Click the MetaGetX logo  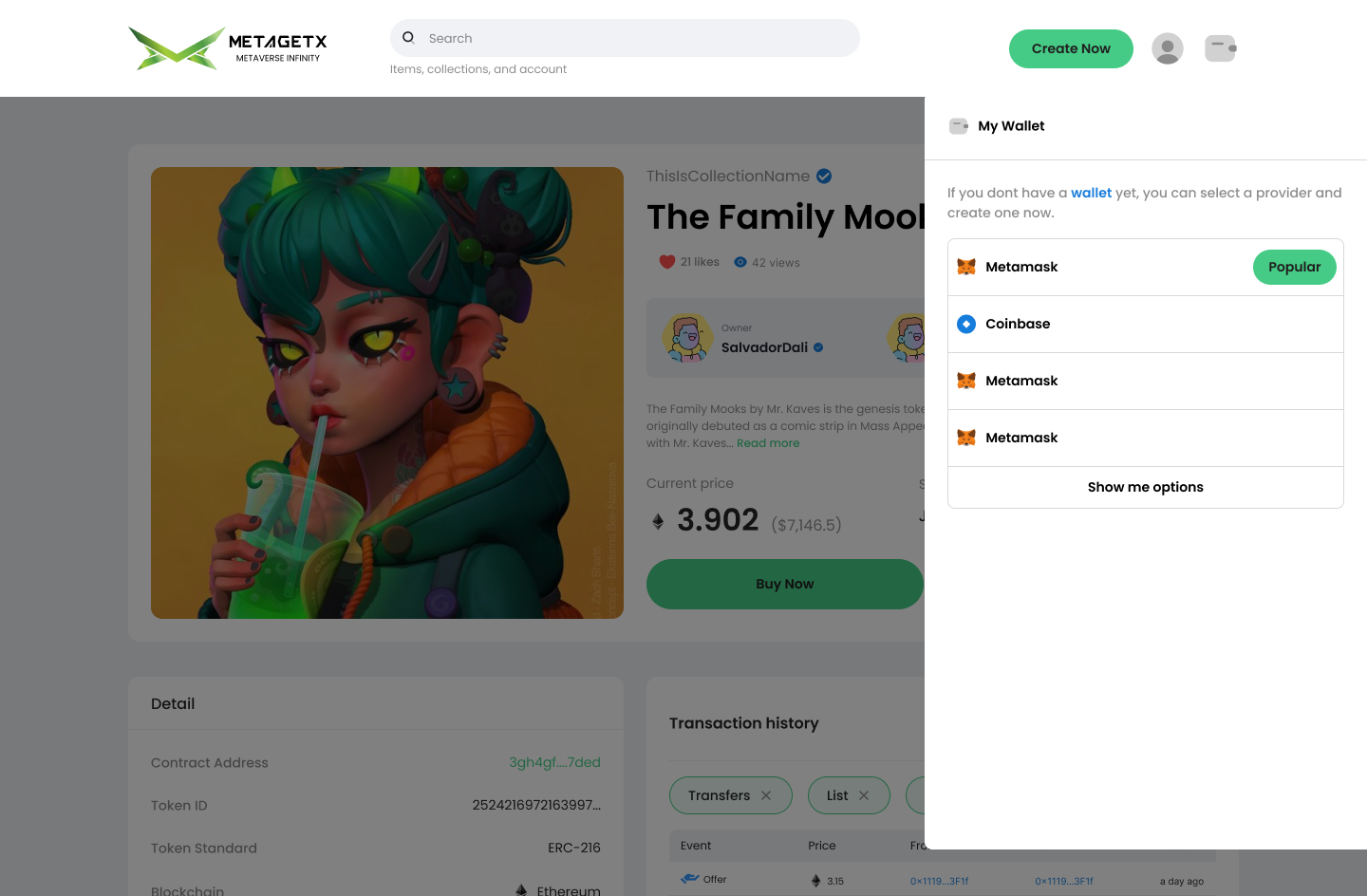click(x=228, y=48)
